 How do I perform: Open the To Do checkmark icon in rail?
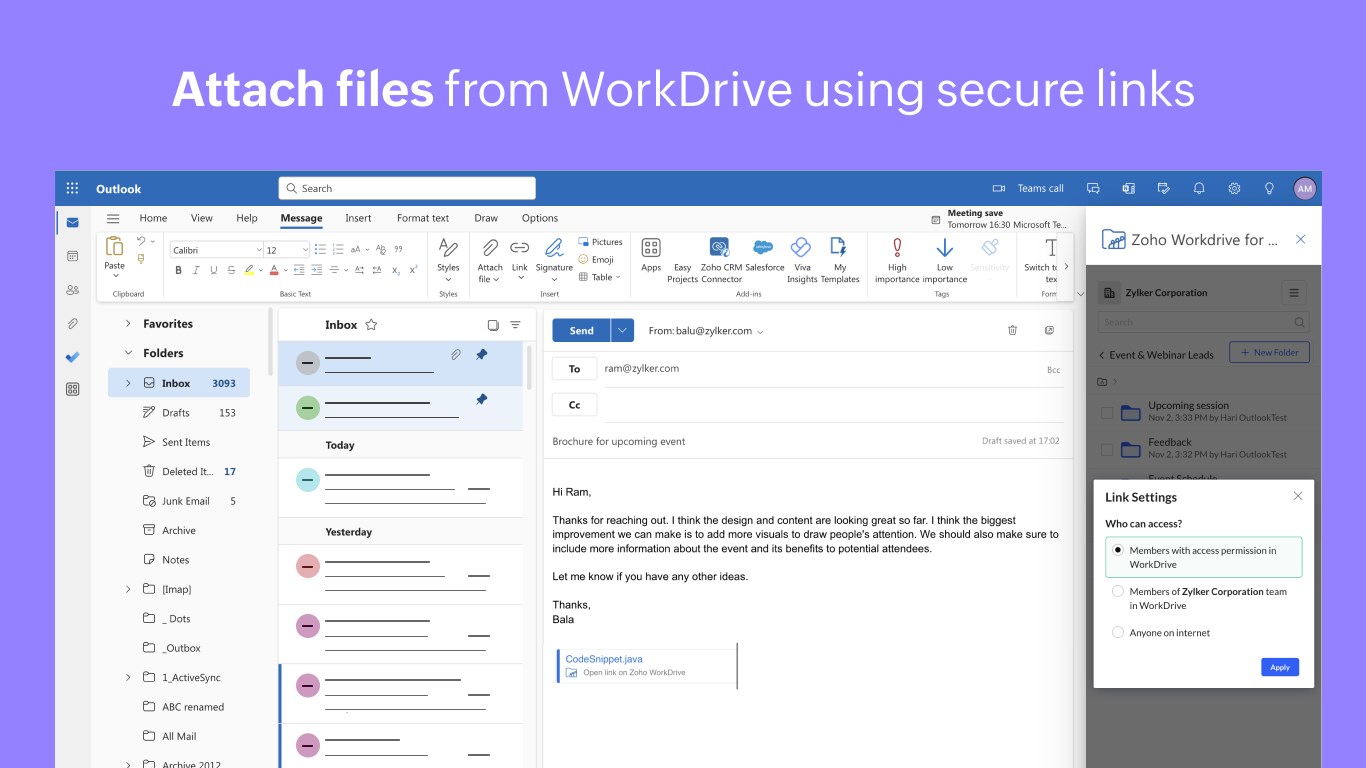click(72, 357)
